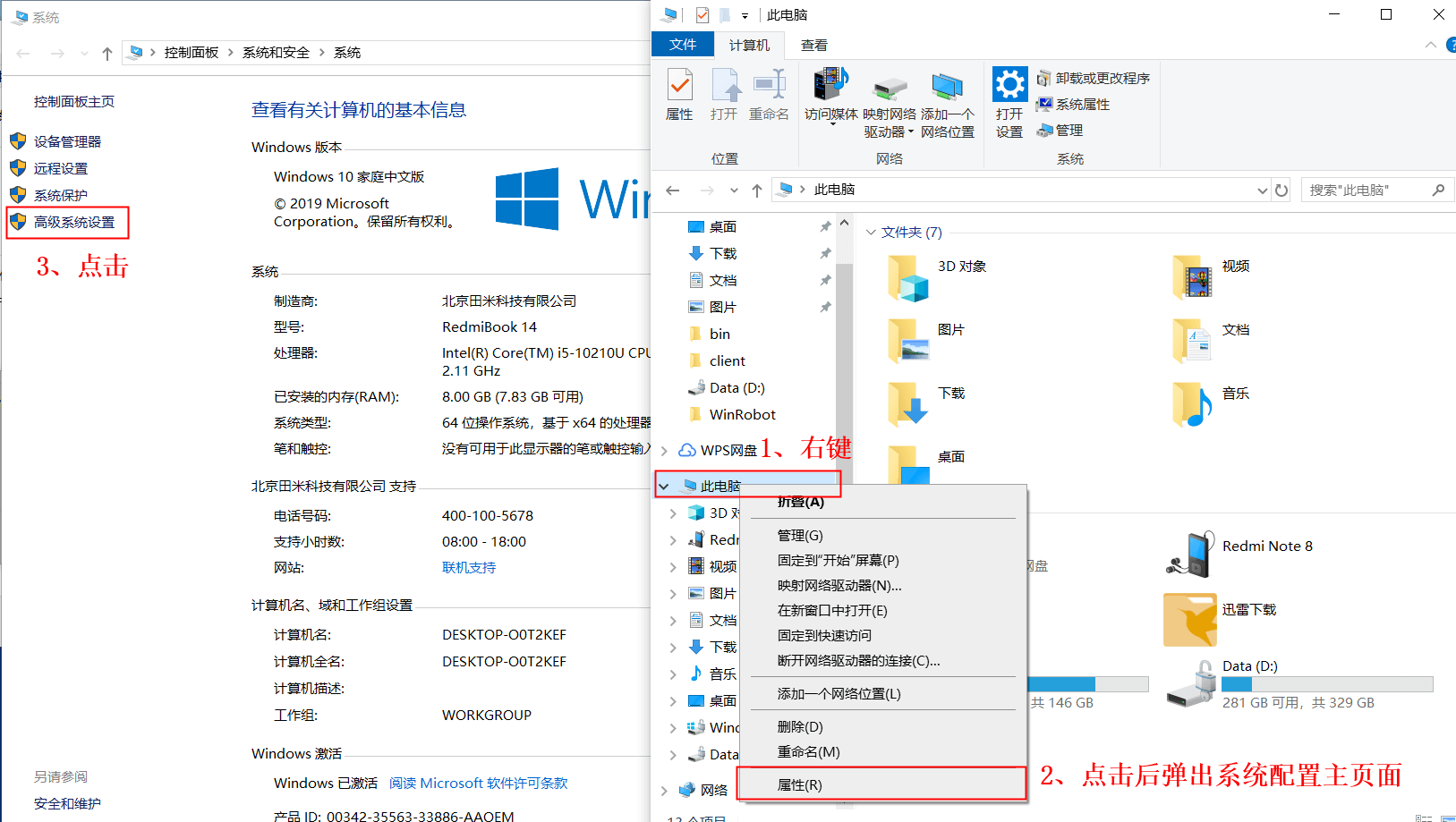Image resolution: width=1456 pixels, height=822 pixels.
Task: Switch to the 计算机 ribbon tab
Action: point(749,45)
